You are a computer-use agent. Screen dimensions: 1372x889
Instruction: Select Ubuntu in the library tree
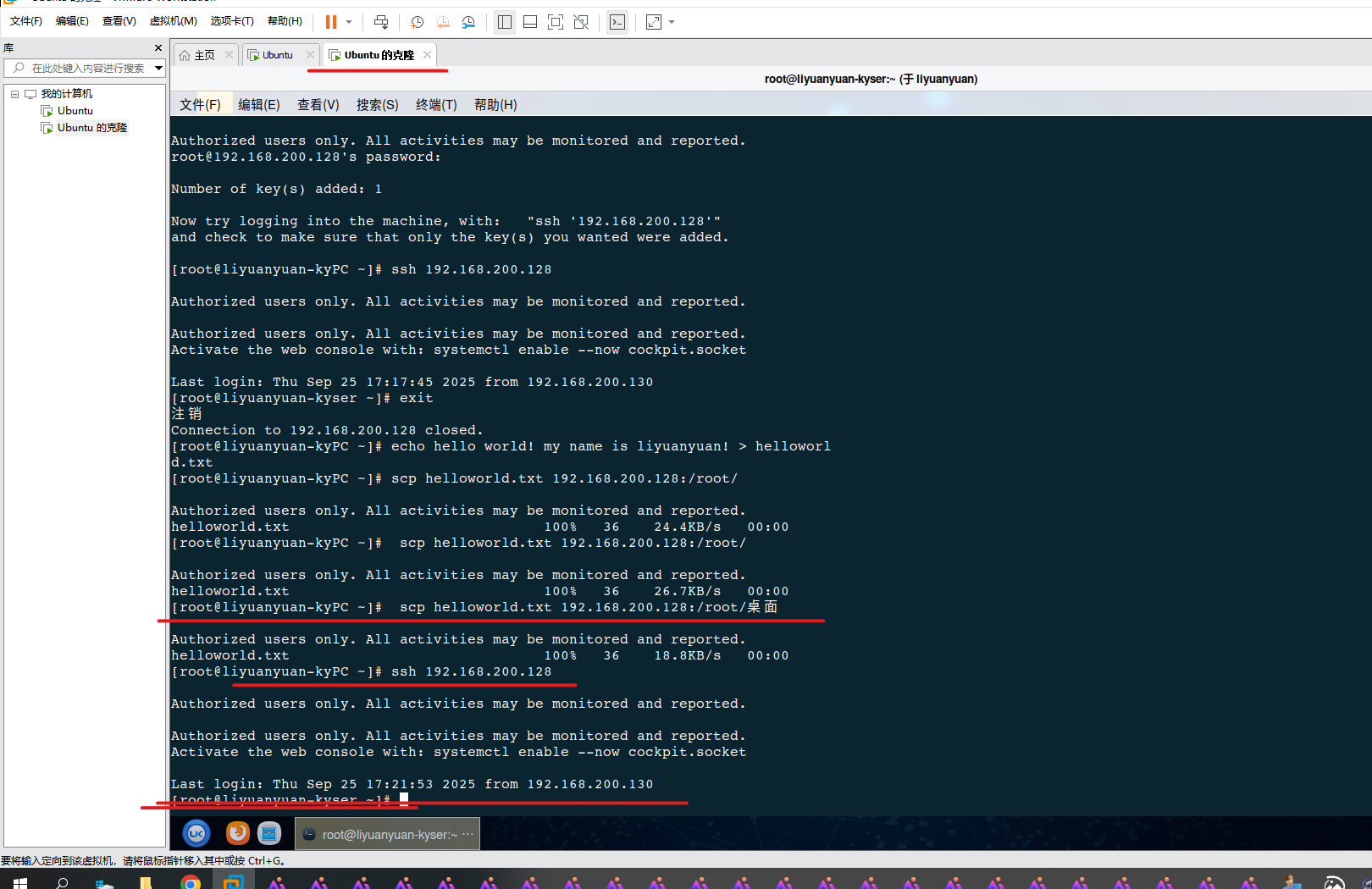[x=75, y=111]
